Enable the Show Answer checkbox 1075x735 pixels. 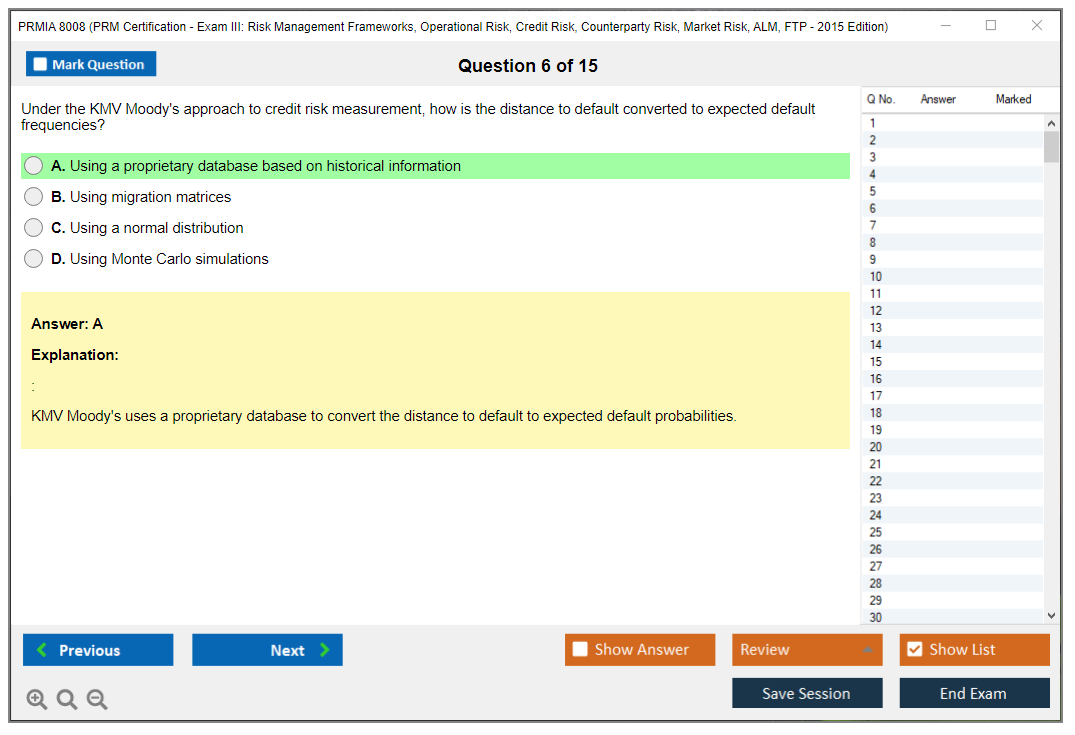580,650
